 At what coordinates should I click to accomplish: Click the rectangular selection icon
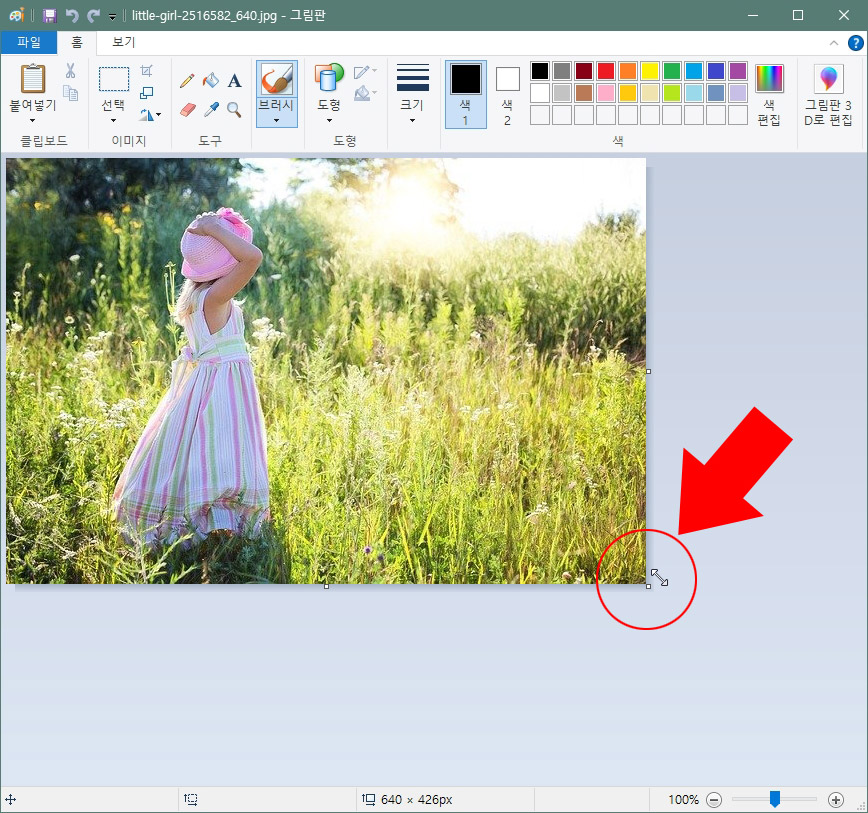[114, 79]
